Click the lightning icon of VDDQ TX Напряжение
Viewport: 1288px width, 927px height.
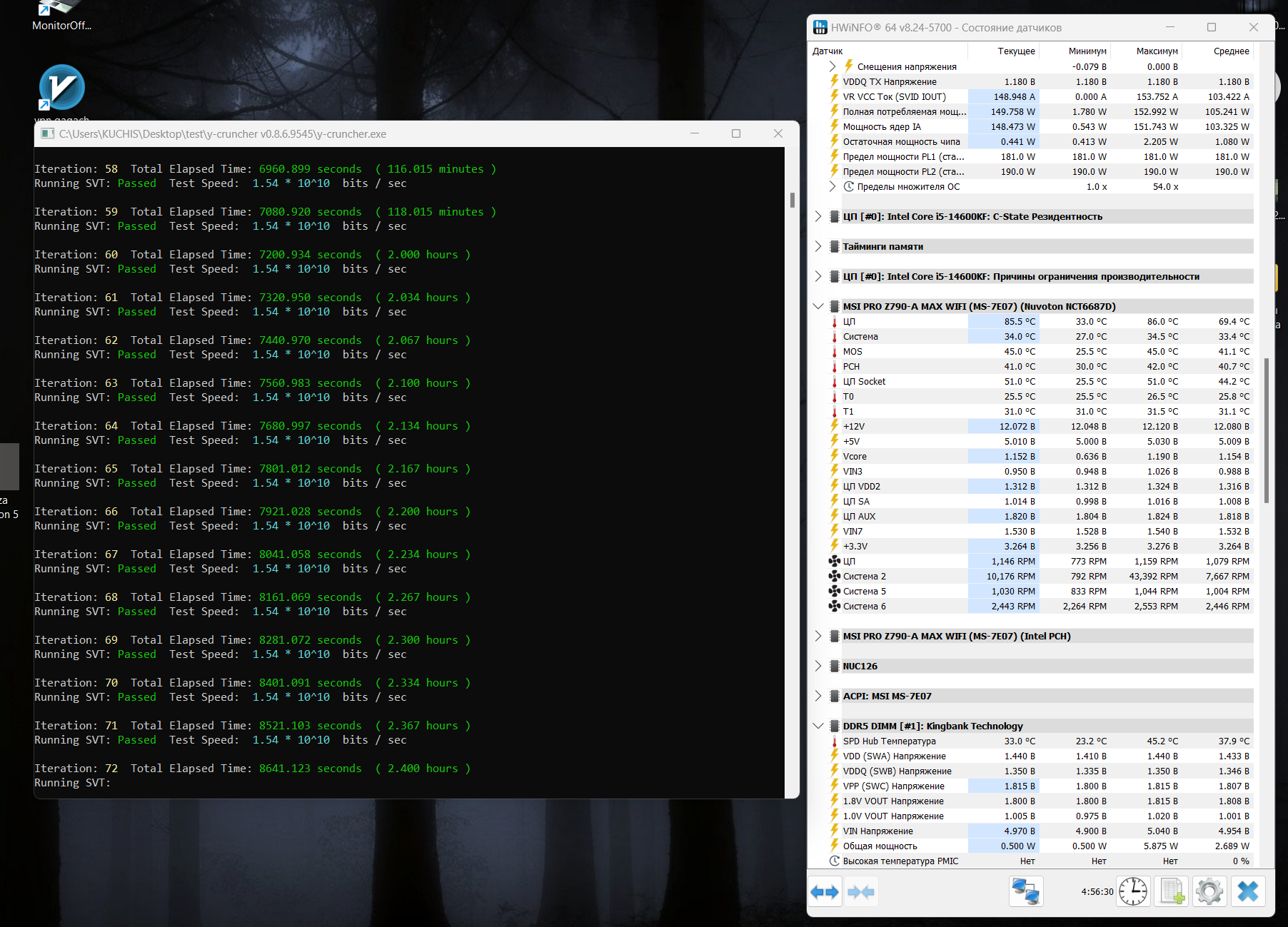click(x=834, y=81)
